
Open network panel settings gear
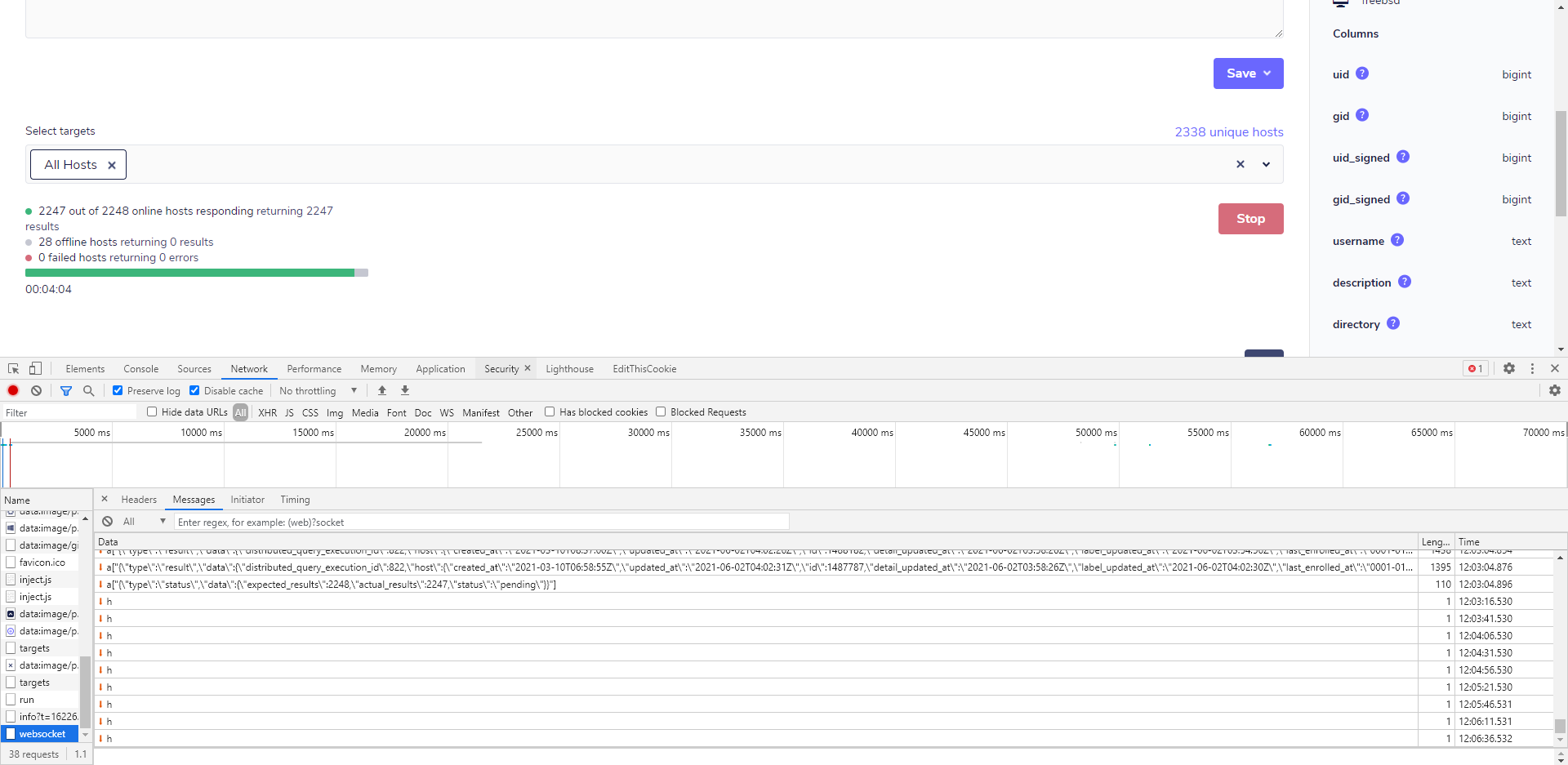(x=1555, y=391)
